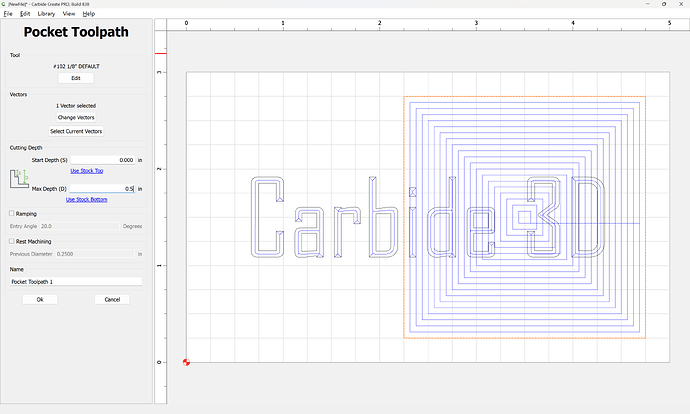Click the Start Depth input field
This screenshot has width=690, height=414.
[x=102, y=160]
